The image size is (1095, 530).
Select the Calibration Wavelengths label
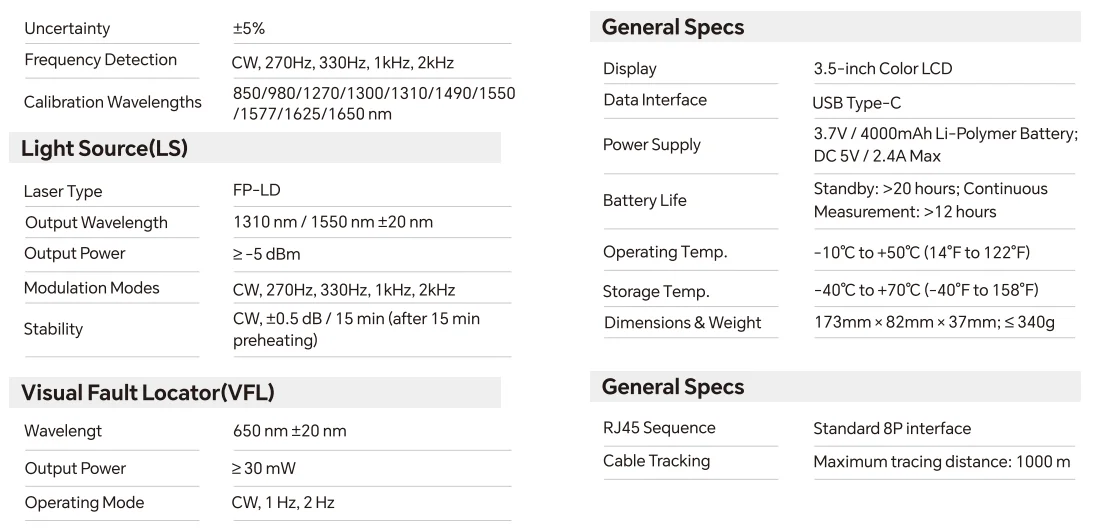112,102
